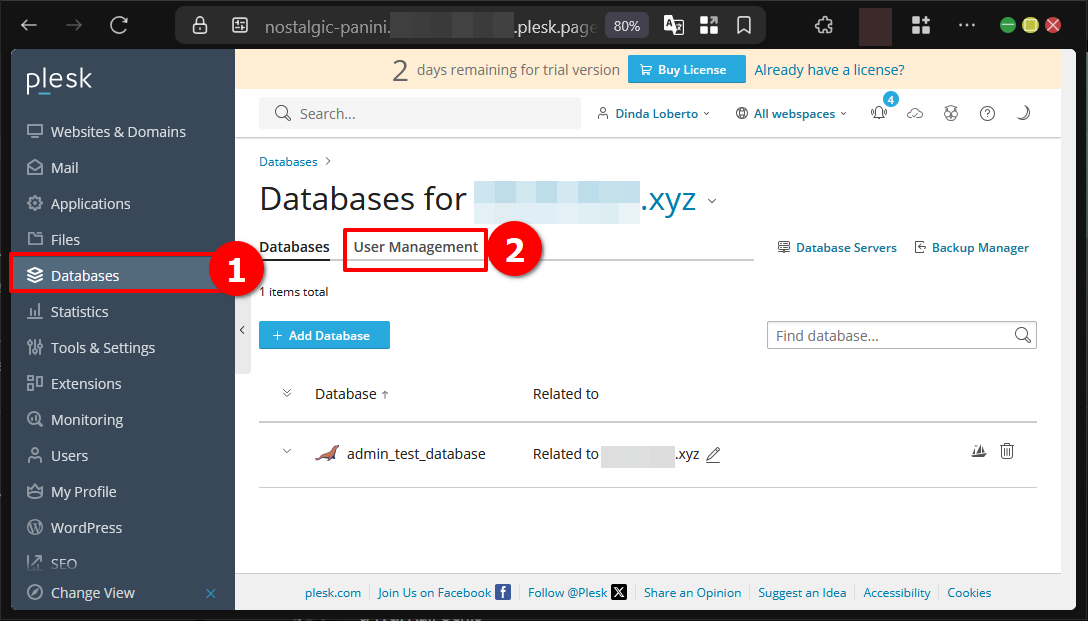Click the Add Database button
This screenshot has height=621, width=1088.
pos(324,336)
